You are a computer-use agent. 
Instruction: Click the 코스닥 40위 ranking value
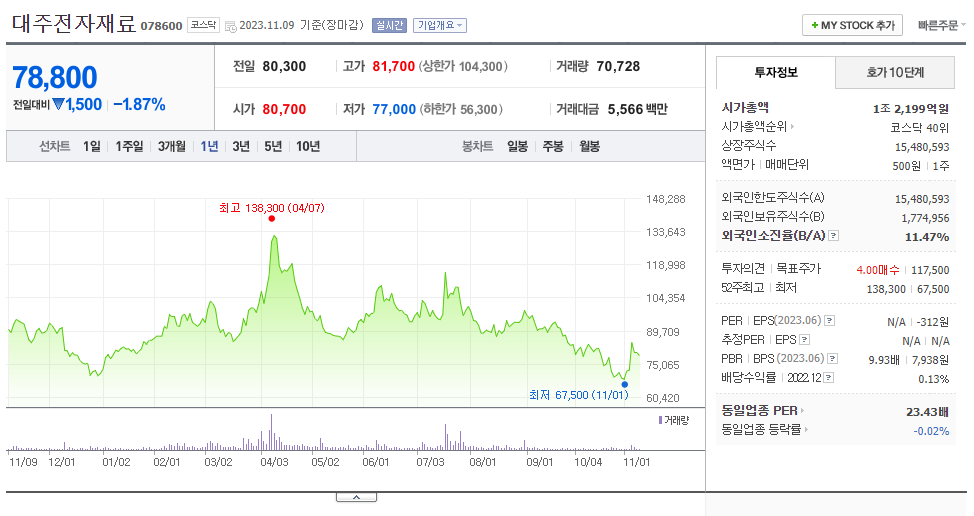click(x=919, y=128)
